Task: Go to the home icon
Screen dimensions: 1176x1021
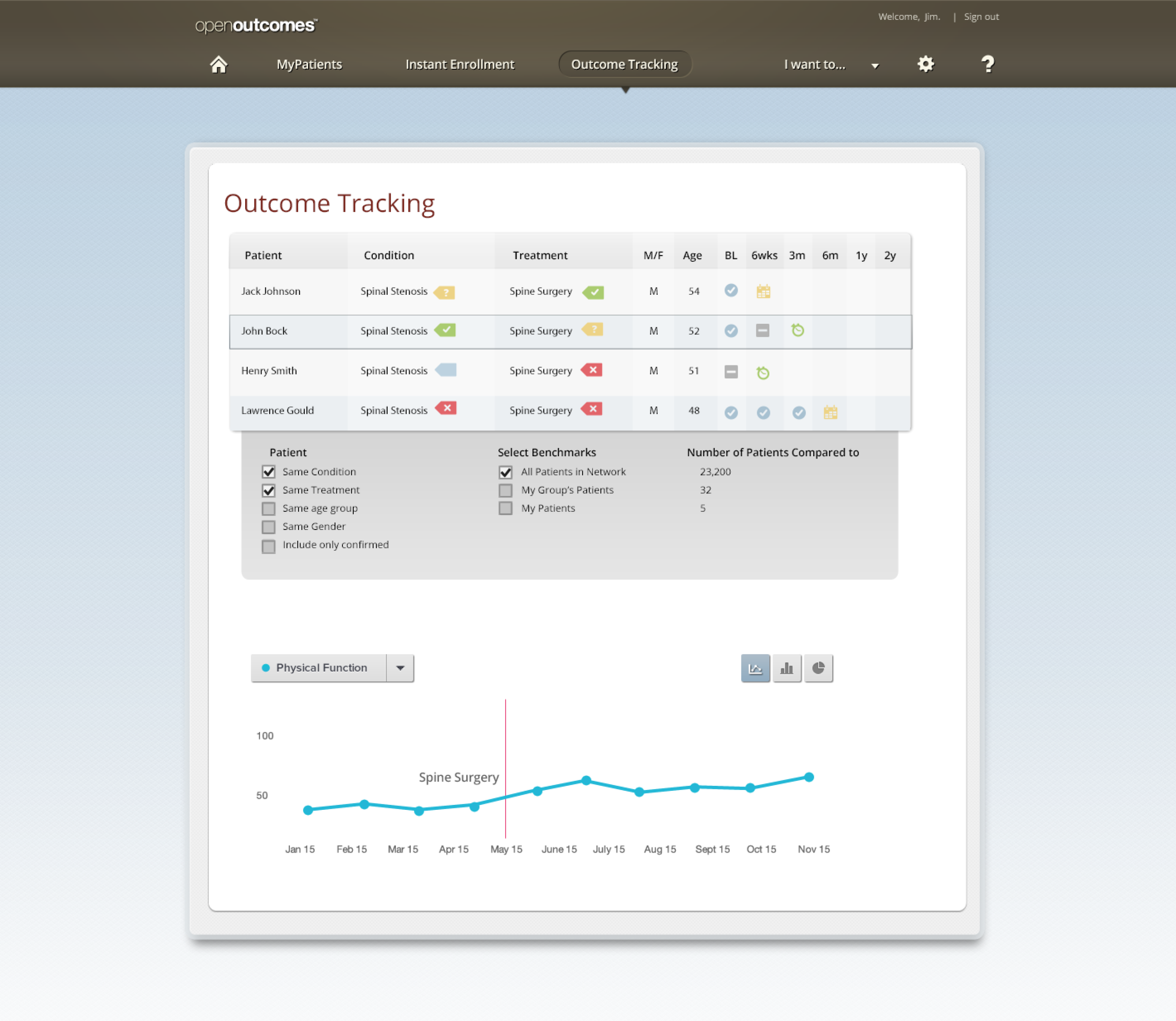Action: click(x=218, y=64)
